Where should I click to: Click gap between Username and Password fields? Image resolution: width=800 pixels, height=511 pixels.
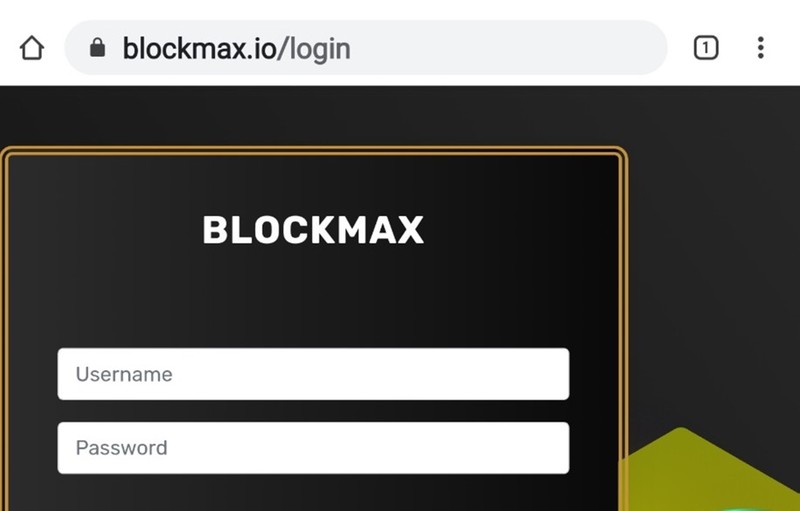pyautogui.click(x=313, y=411)
